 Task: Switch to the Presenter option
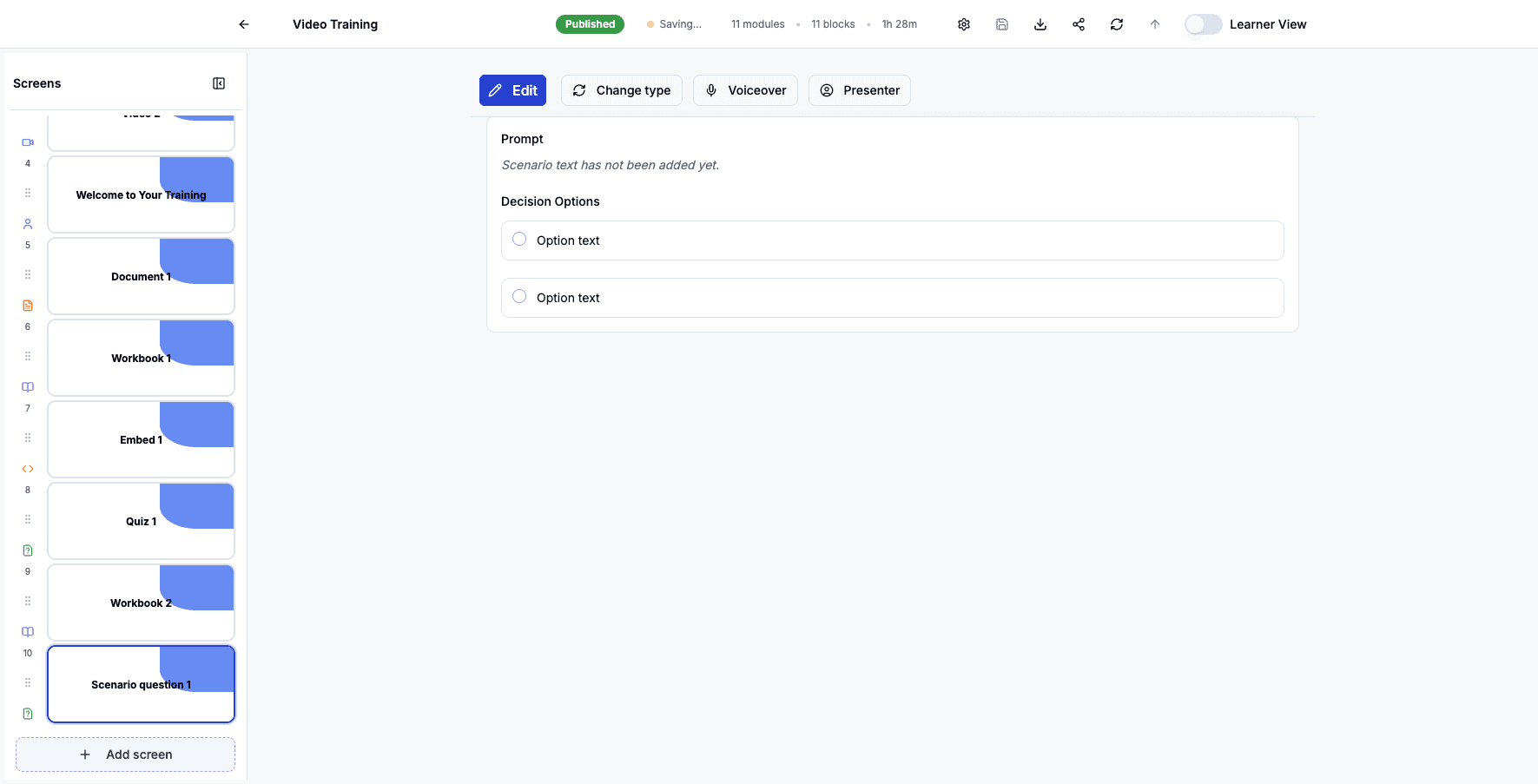(x=859, y=90)
